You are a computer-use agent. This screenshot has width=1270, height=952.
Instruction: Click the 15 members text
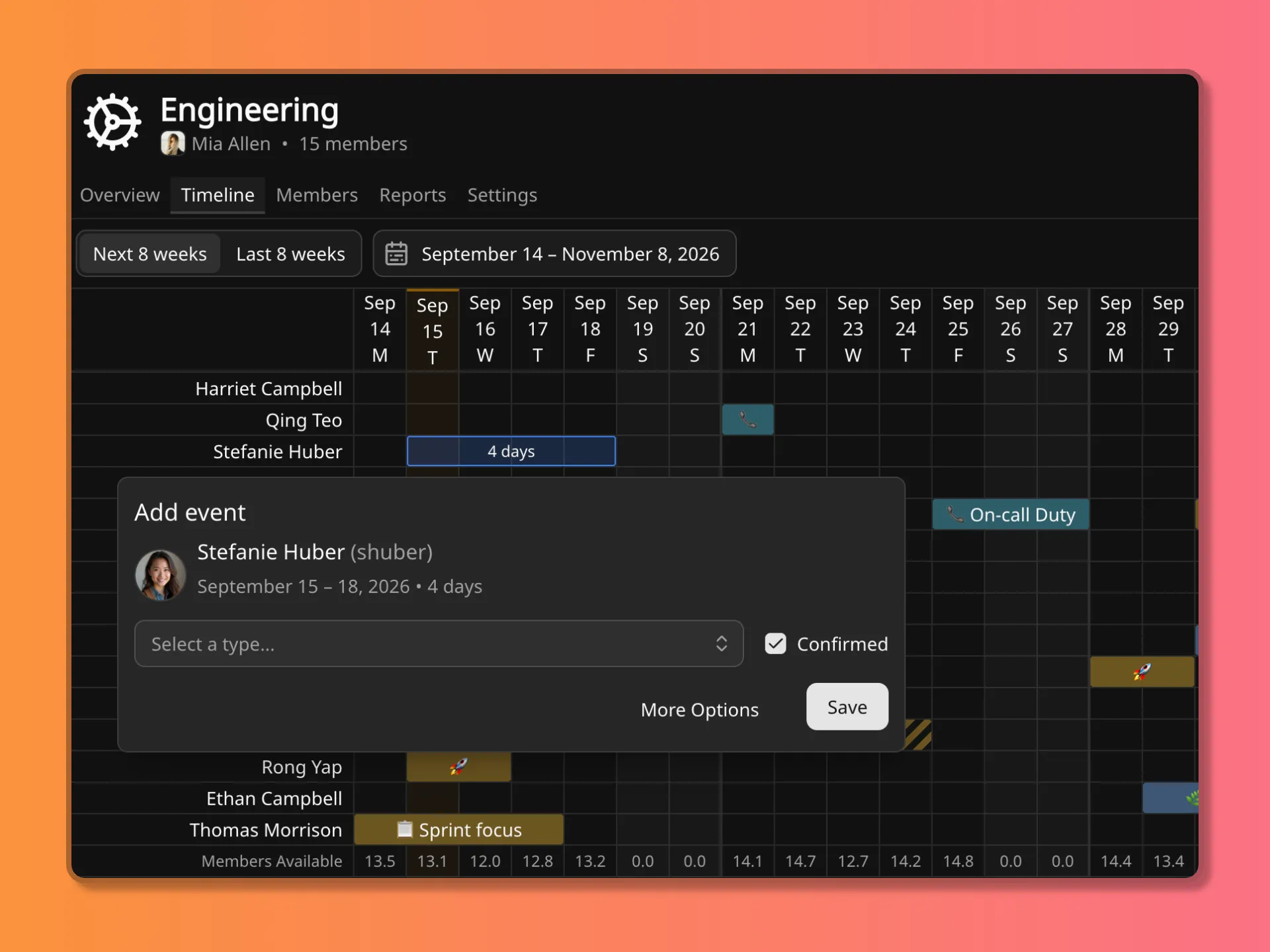coord(353,143)
